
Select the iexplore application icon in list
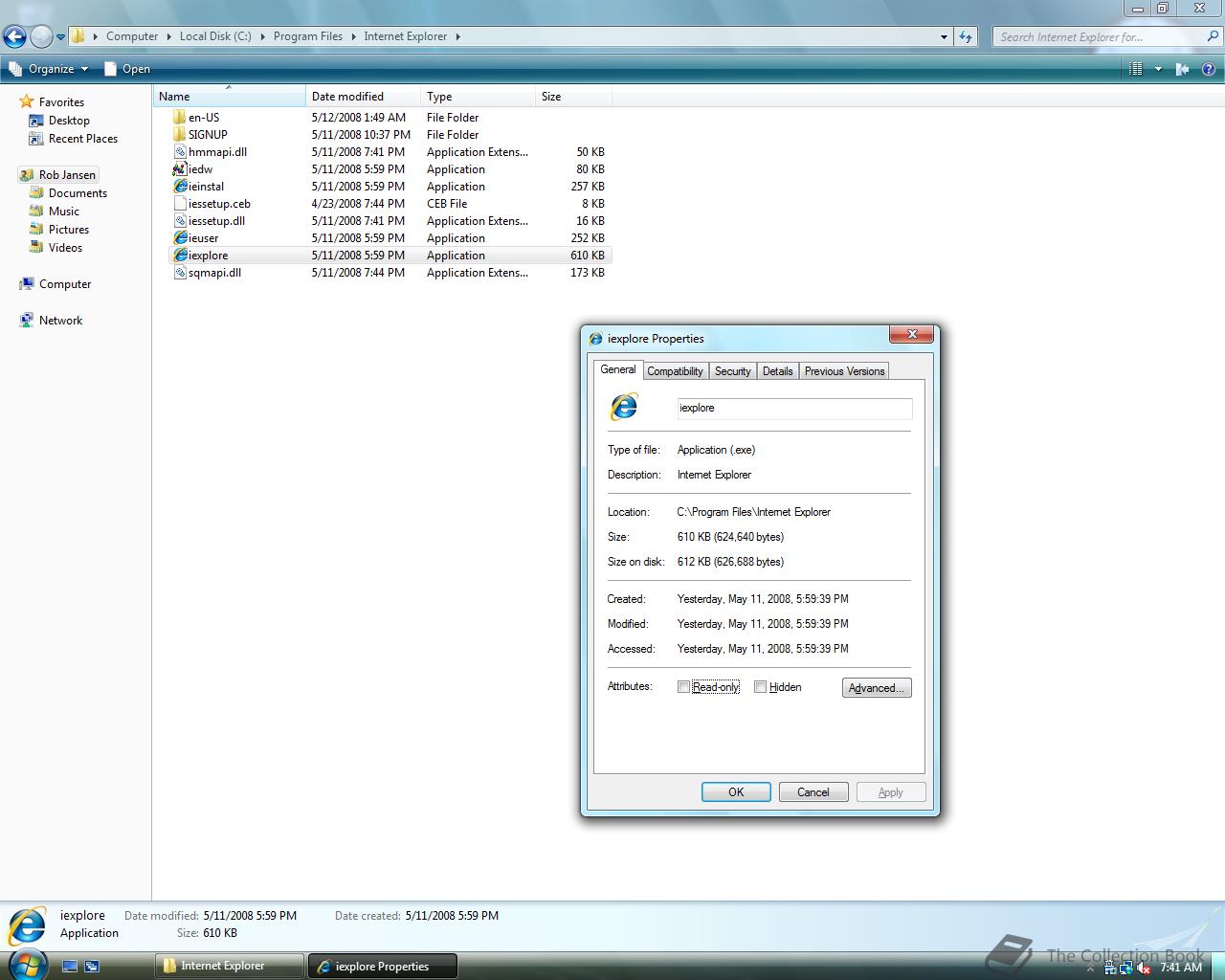point(180,256)
